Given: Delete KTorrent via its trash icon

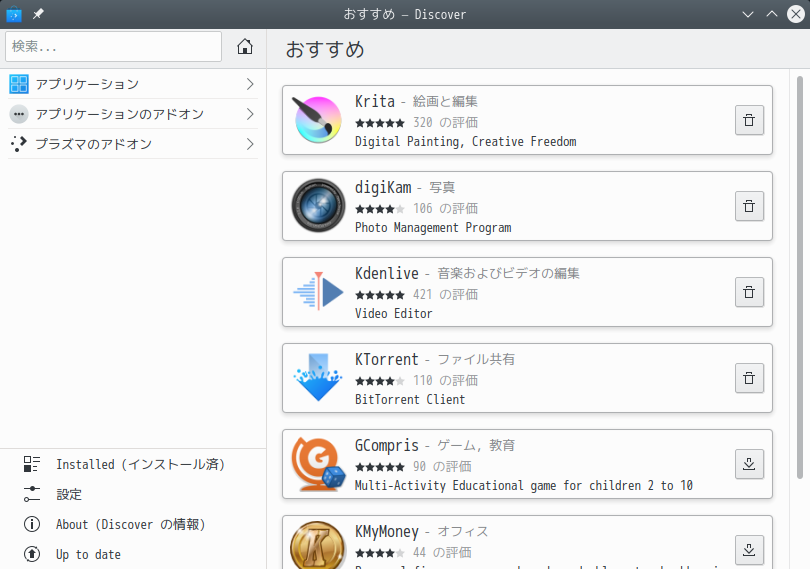Looking at the screenshot, I should click(749, 378).
